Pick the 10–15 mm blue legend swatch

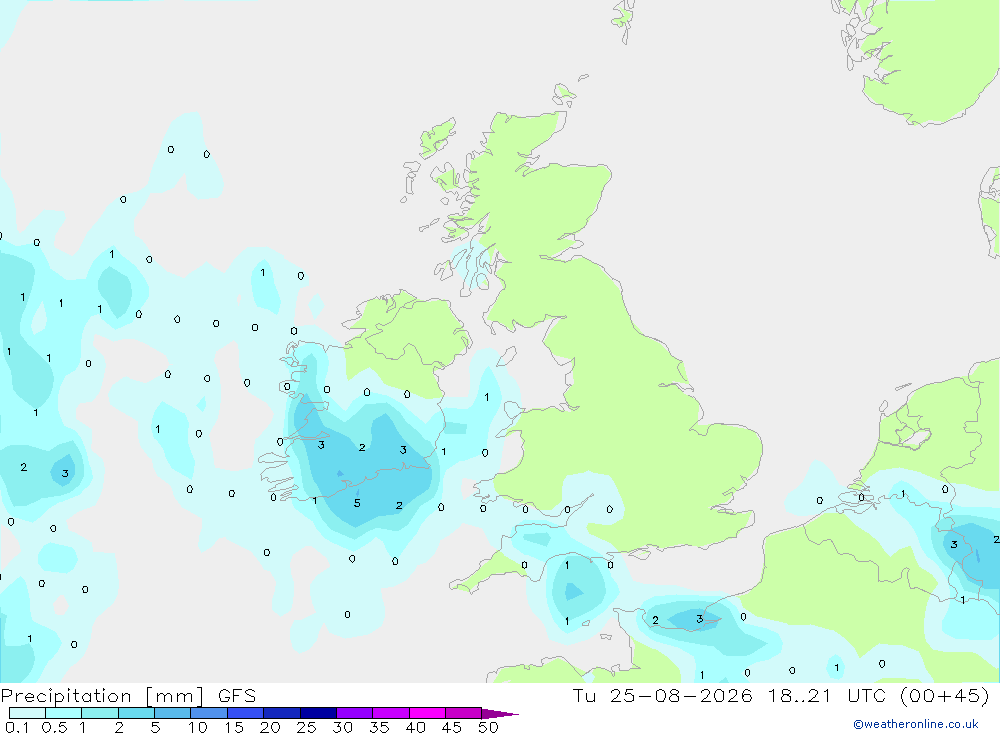209,713
